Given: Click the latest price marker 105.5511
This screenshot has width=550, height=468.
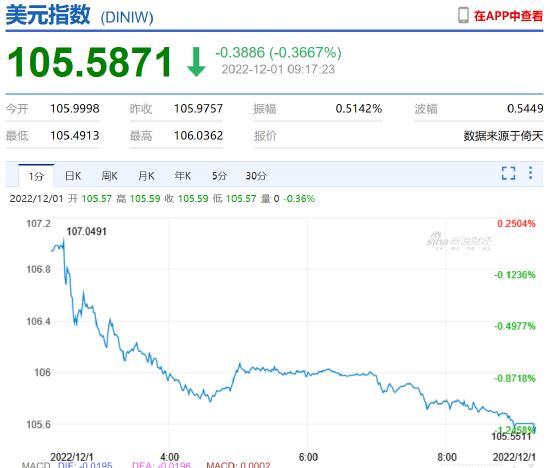Looking at the screenshot, I should point(511,436).
